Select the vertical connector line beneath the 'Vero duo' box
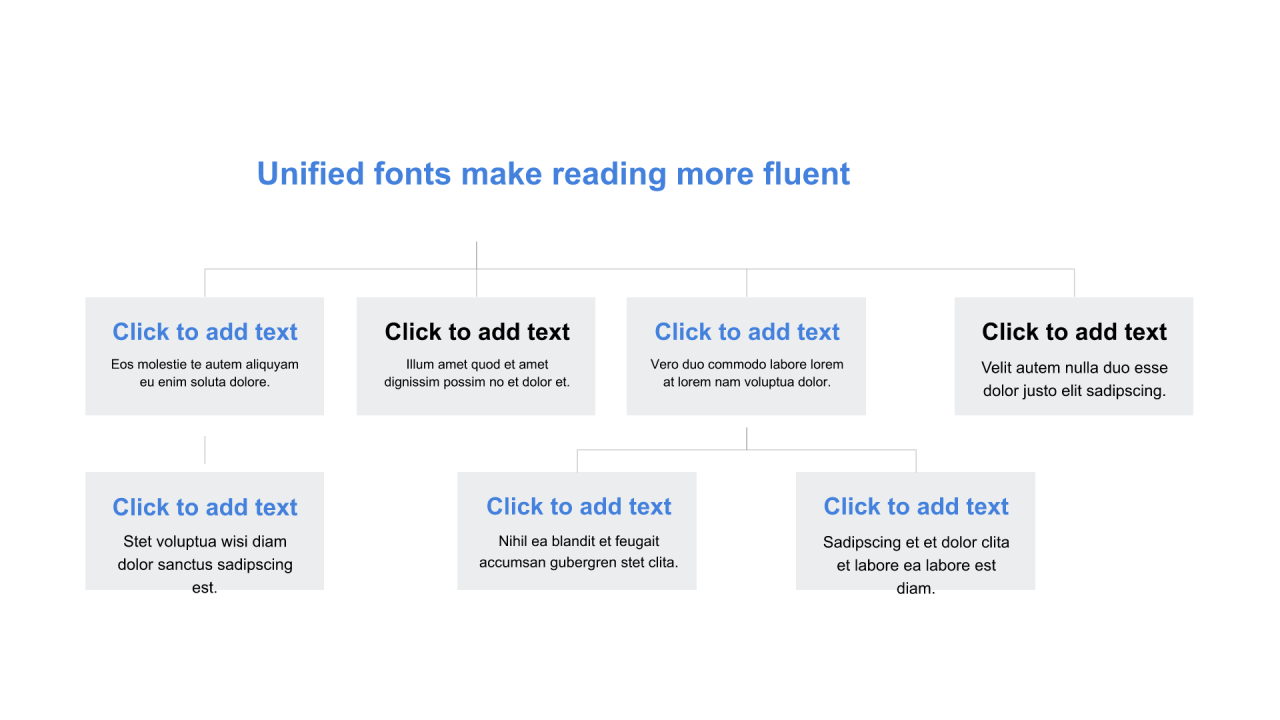Screen dimensions: 1280x720 tap(747, 438)
